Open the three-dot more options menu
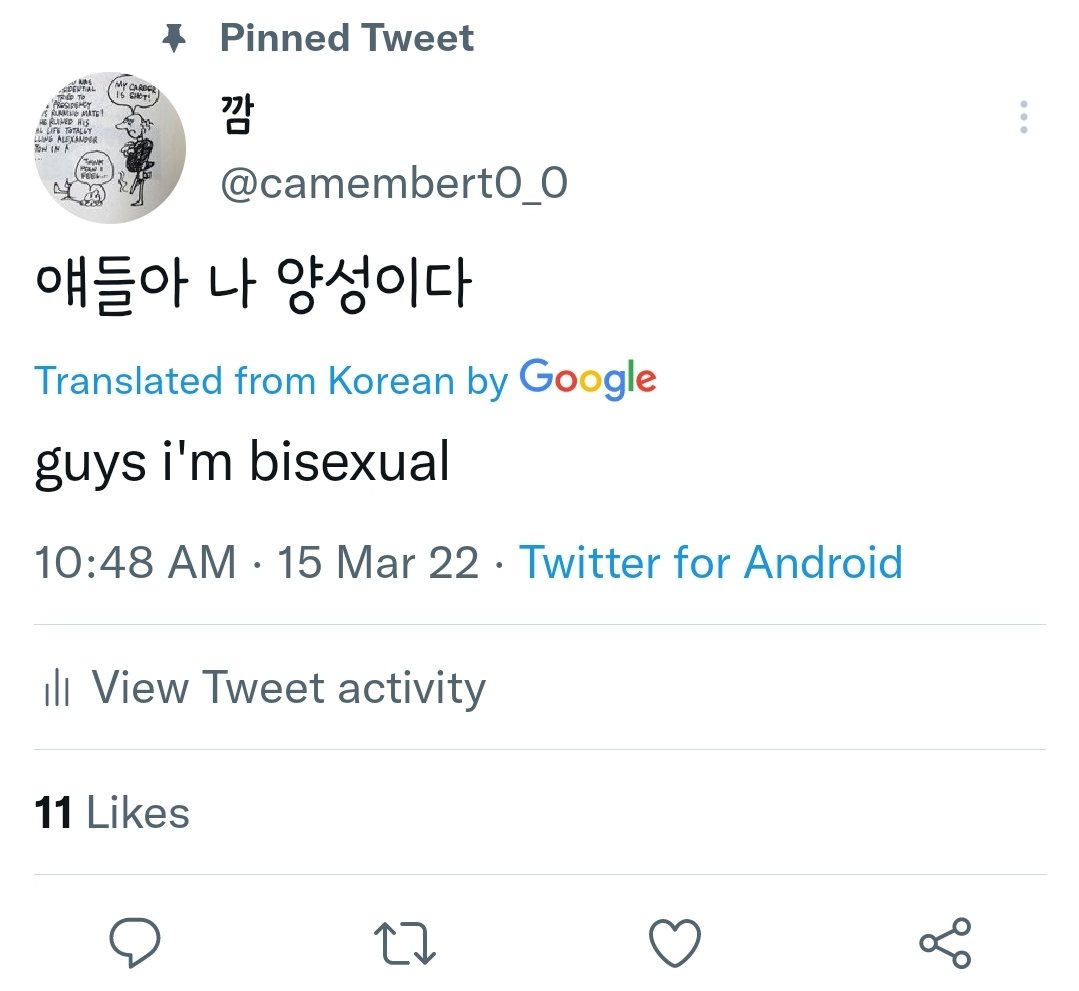This screenshot has height=991, width=1079. (1023, 117)
